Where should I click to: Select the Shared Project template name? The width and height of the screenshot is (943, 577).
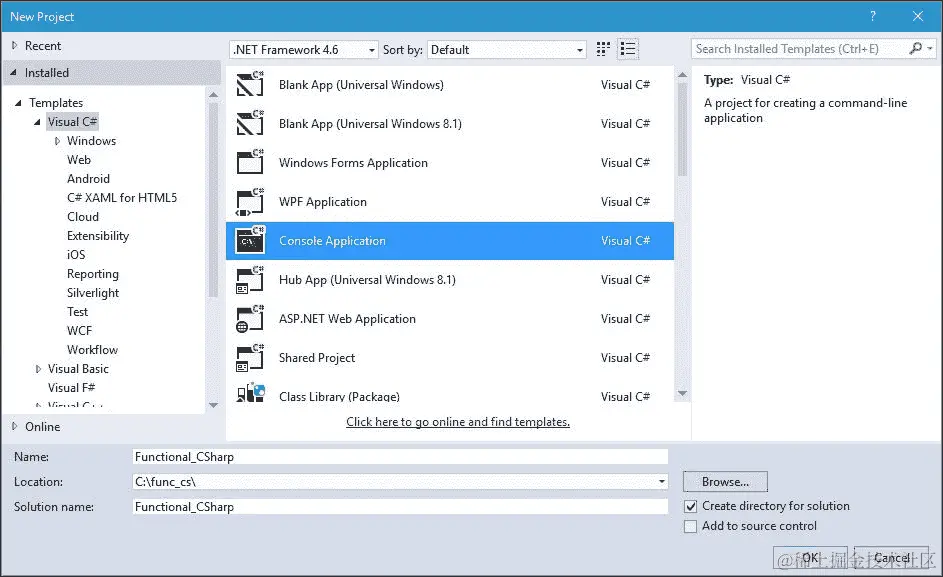317,358
